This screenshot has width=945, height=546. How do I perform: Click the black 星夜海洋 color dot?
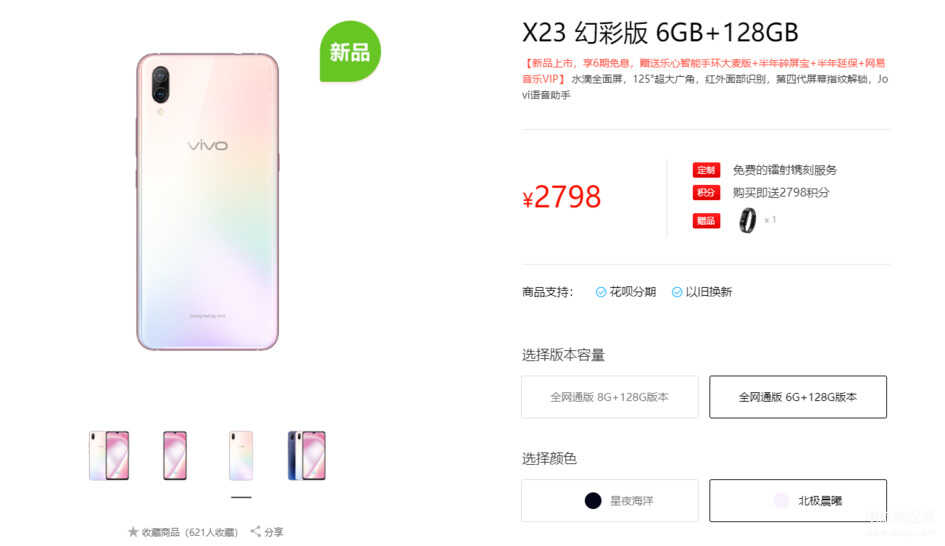tap(593, 501)
